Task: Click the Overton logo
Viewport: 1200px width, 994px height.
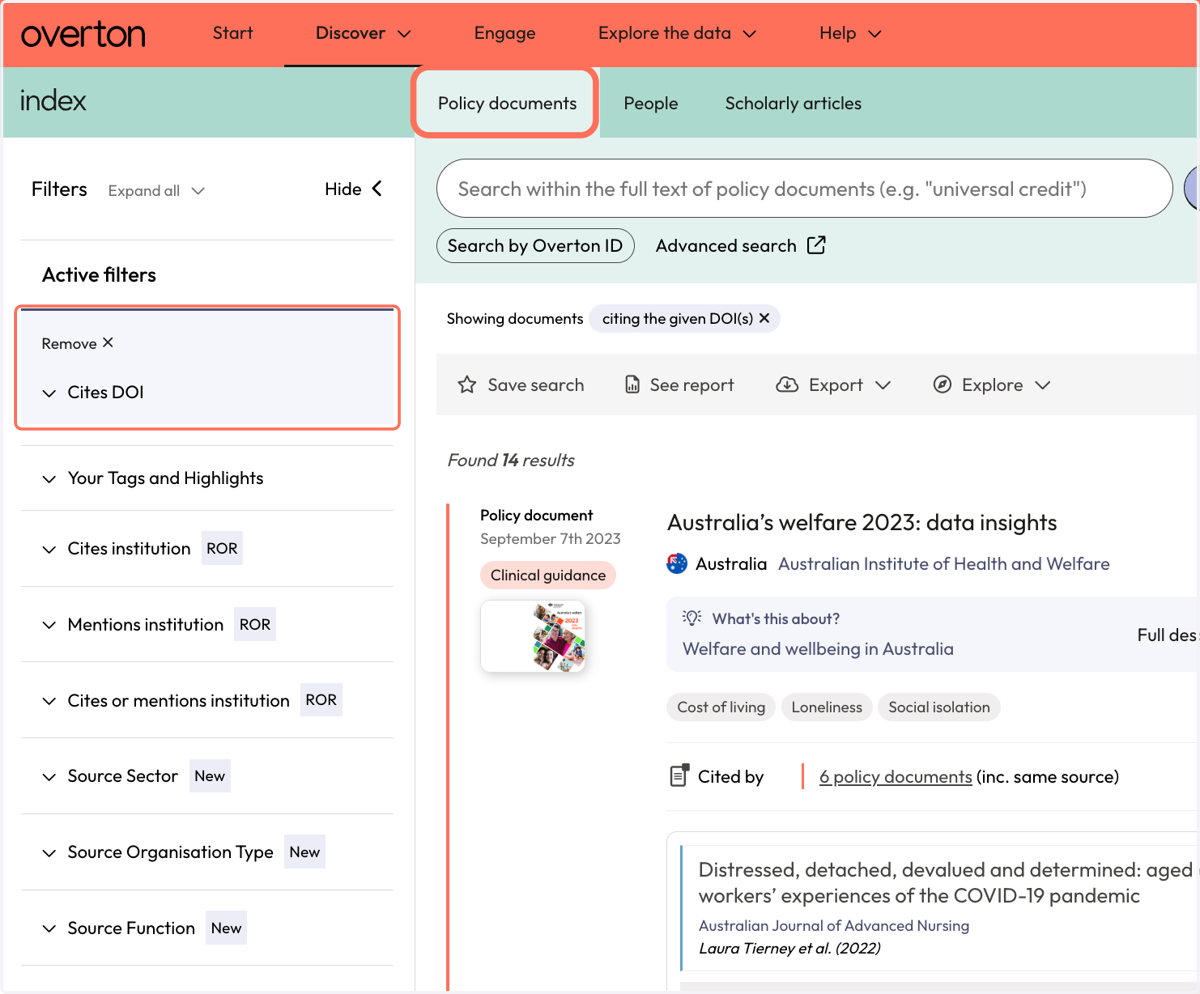Action: (x=83, y=33)
